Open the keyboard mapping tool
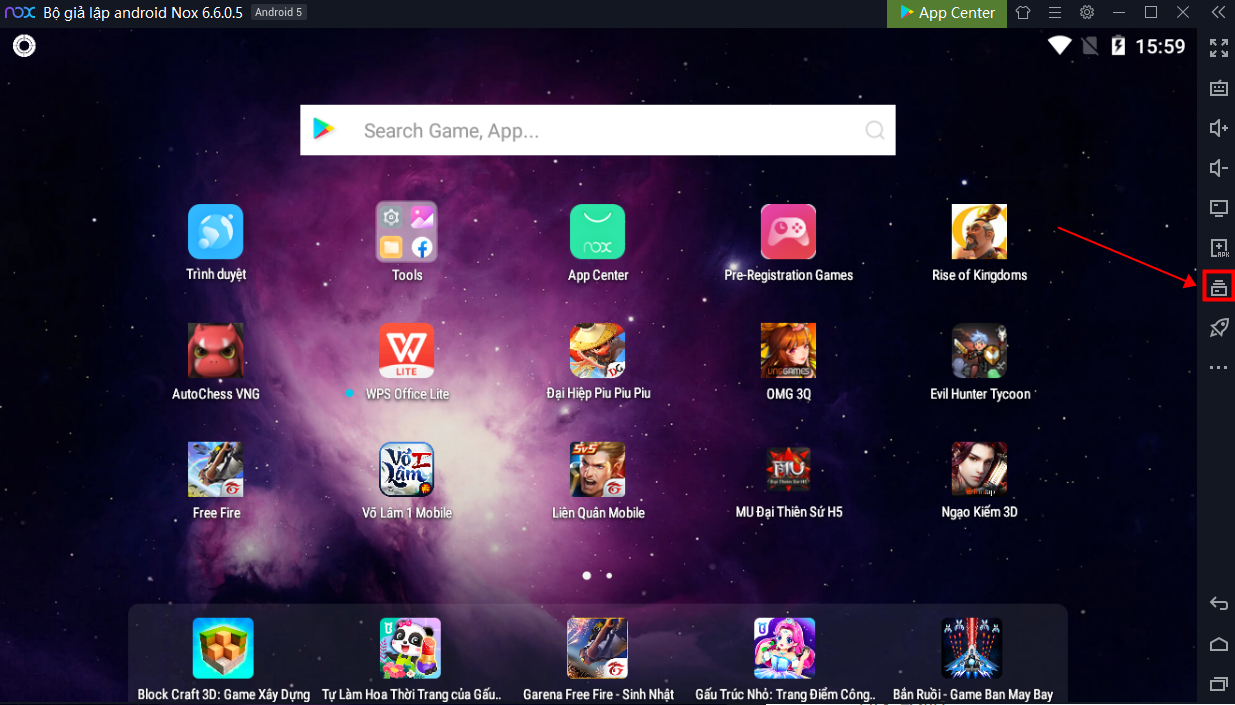The height and width of the screenshot is (705, 1235). coord(1218,88)
